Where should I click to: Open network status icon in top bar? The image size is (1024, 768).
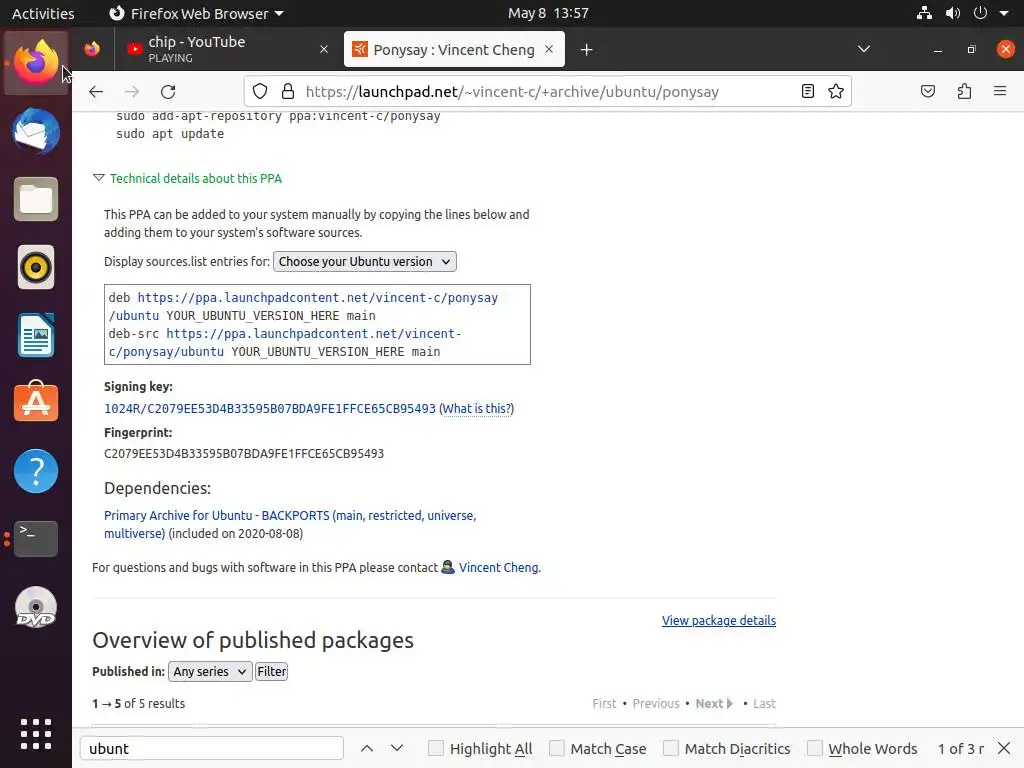pos(924,13)
